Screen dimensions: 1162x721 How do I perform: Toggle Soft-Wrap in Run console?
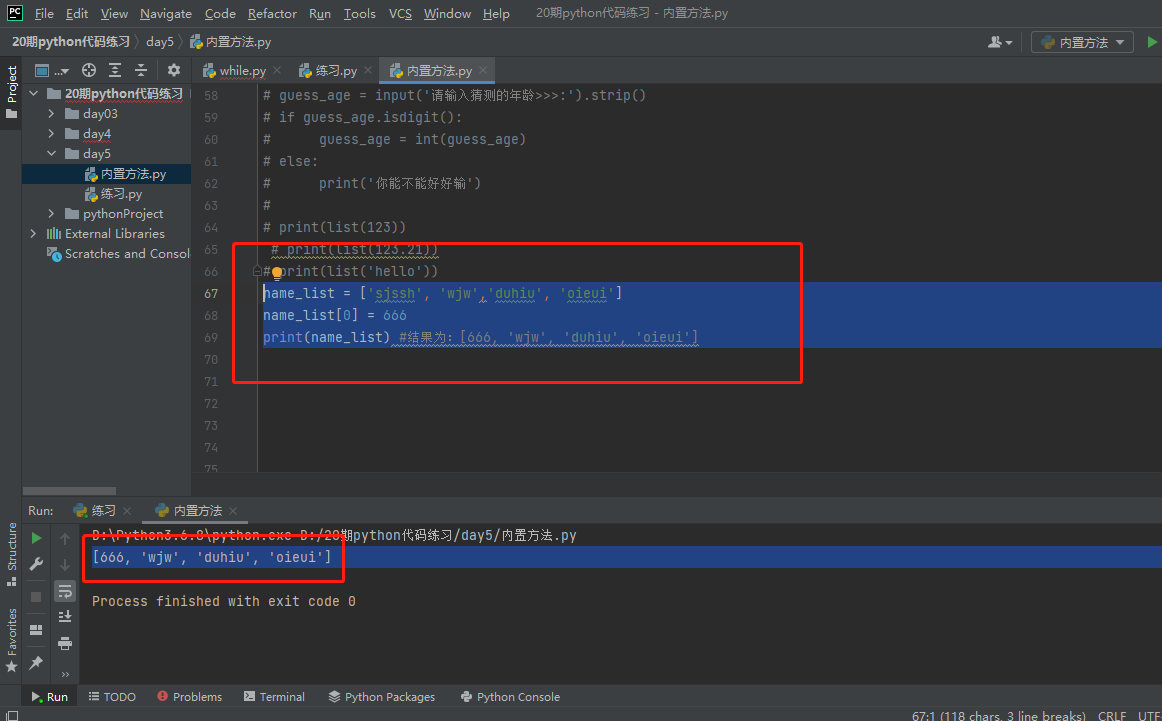(x=65, y=591)
